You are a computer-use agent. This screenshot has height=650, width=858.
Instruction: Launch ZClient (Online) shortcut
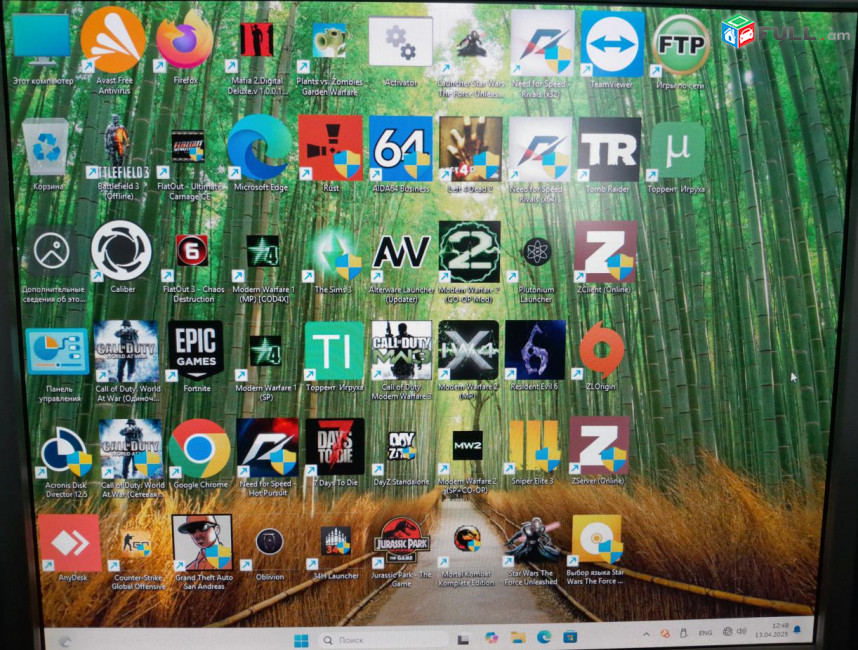coord(606,252)
